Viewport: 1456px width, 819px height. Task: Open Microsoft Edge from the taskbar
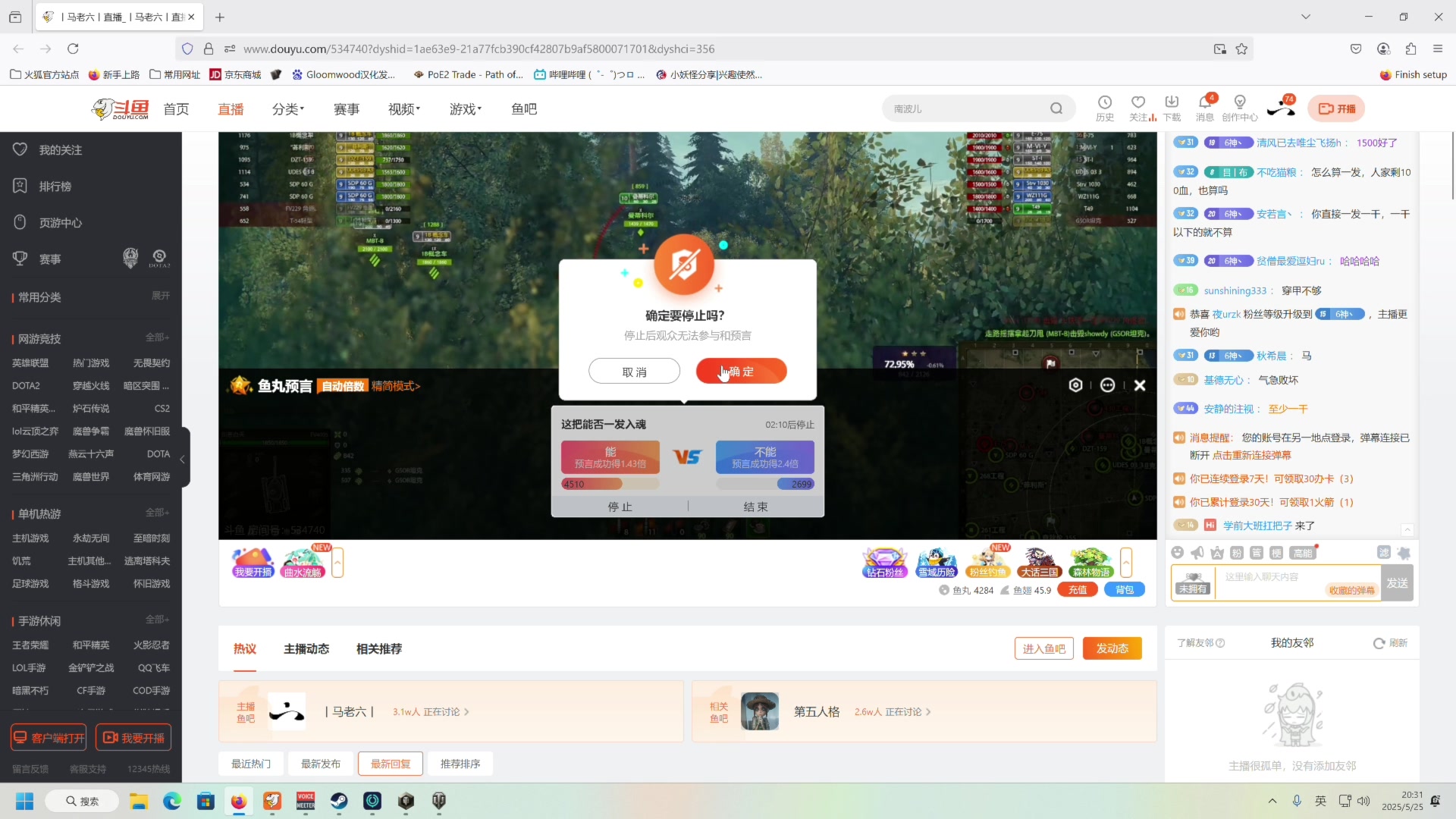pos(172,801)
